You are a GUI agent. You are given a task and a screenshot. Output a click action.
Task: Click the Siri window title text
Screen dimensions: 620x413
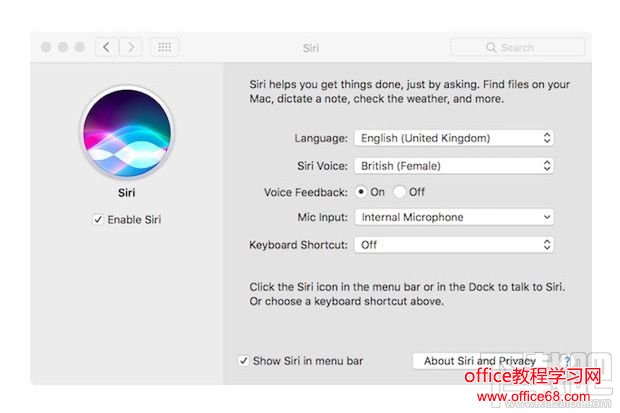[311, 48]
